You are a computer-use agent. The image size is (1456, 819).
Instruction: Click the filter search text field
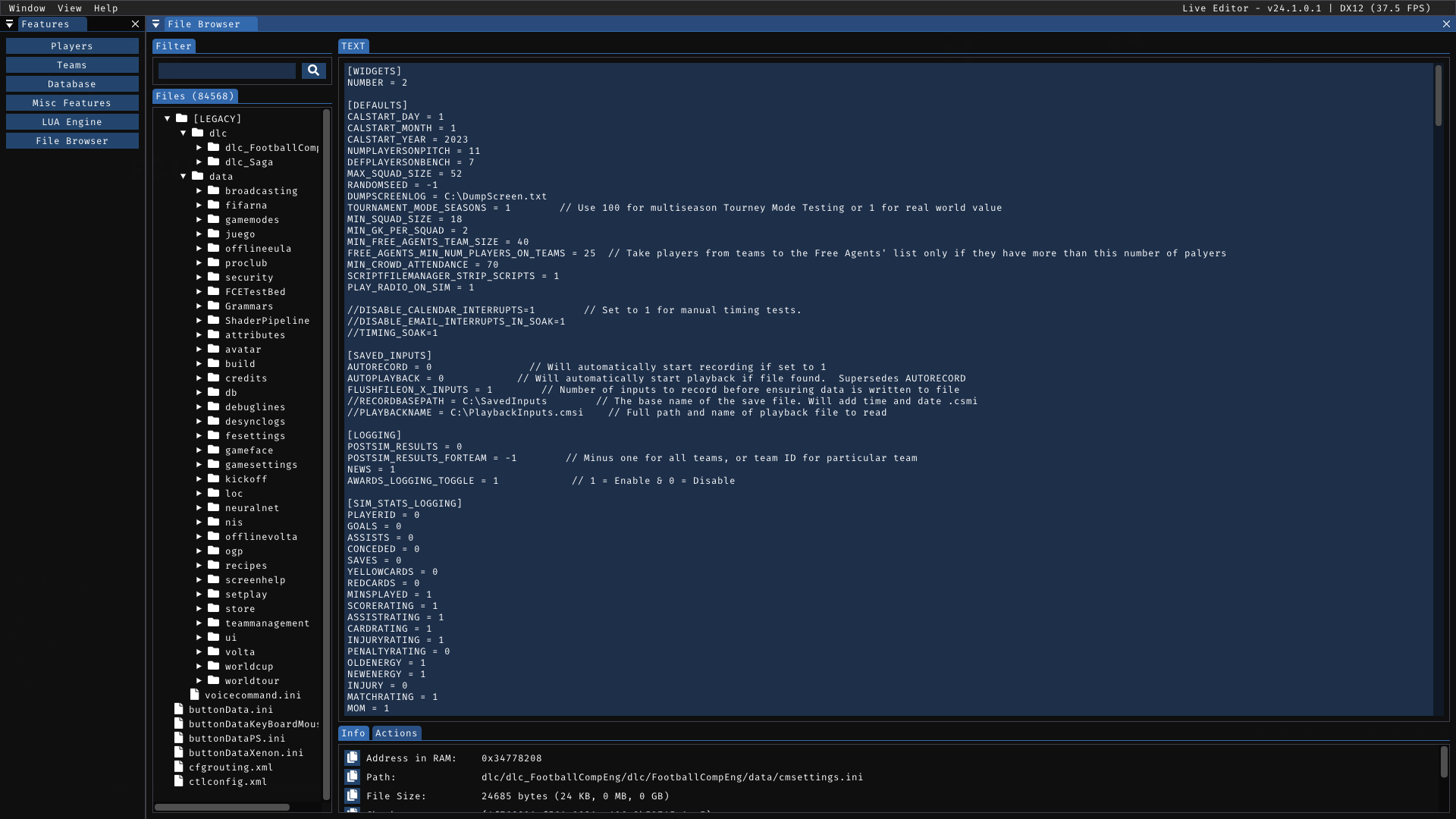pyautogui.click(x=227, y=71)
